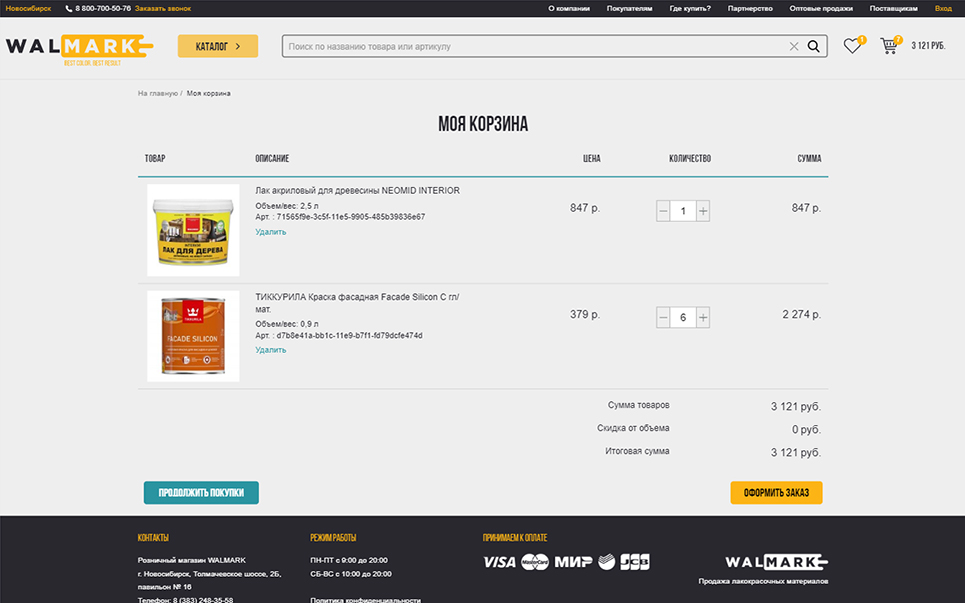Click the NEOMID lacquer product thumbnail
Image resolution: width=965 pixels, height=603 pixels.
[x=193, y=230]
